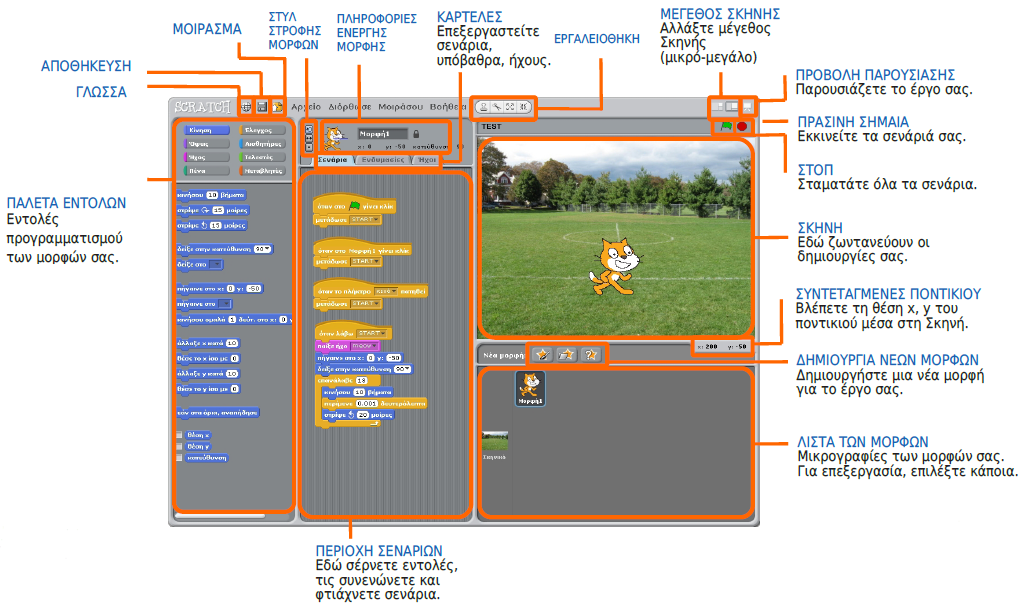Click the save project floppy icon
This screenshot has width=1024, height=607.
pos(262,107)
